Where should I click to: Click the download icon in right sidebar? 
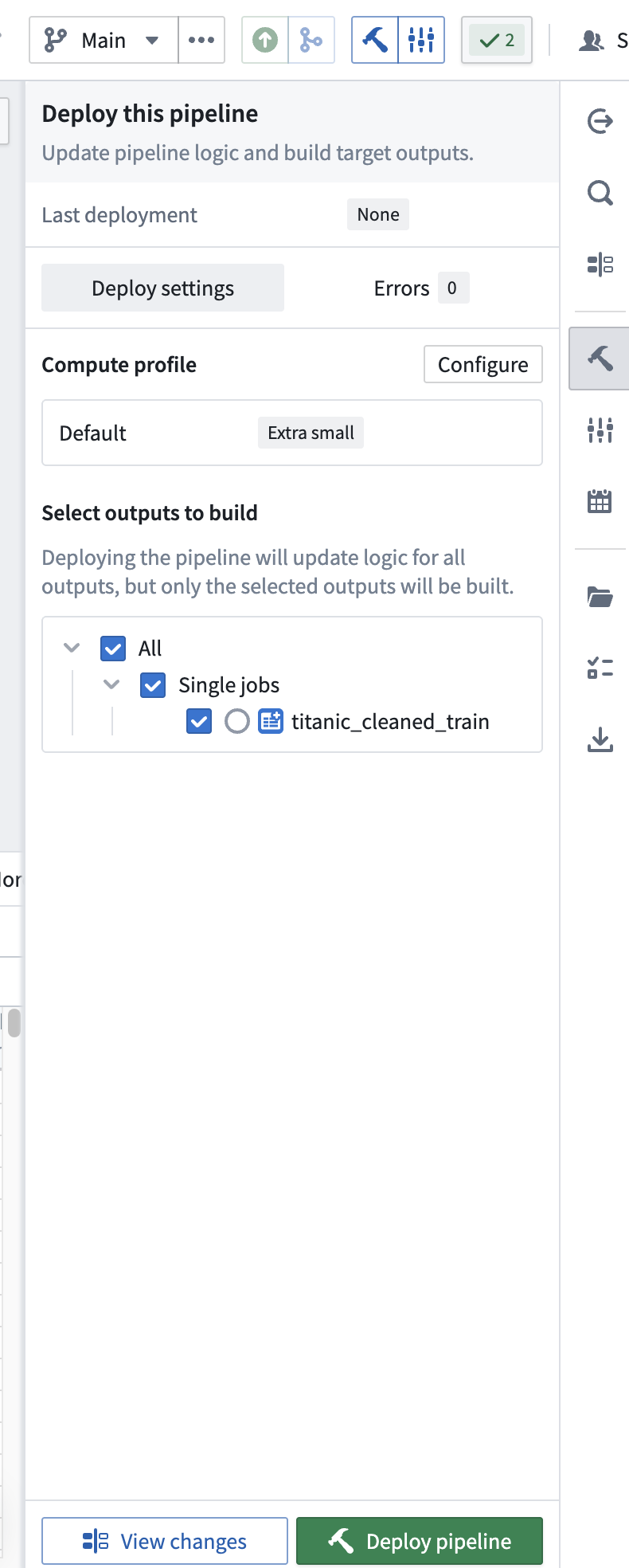[x=600, y=739]
